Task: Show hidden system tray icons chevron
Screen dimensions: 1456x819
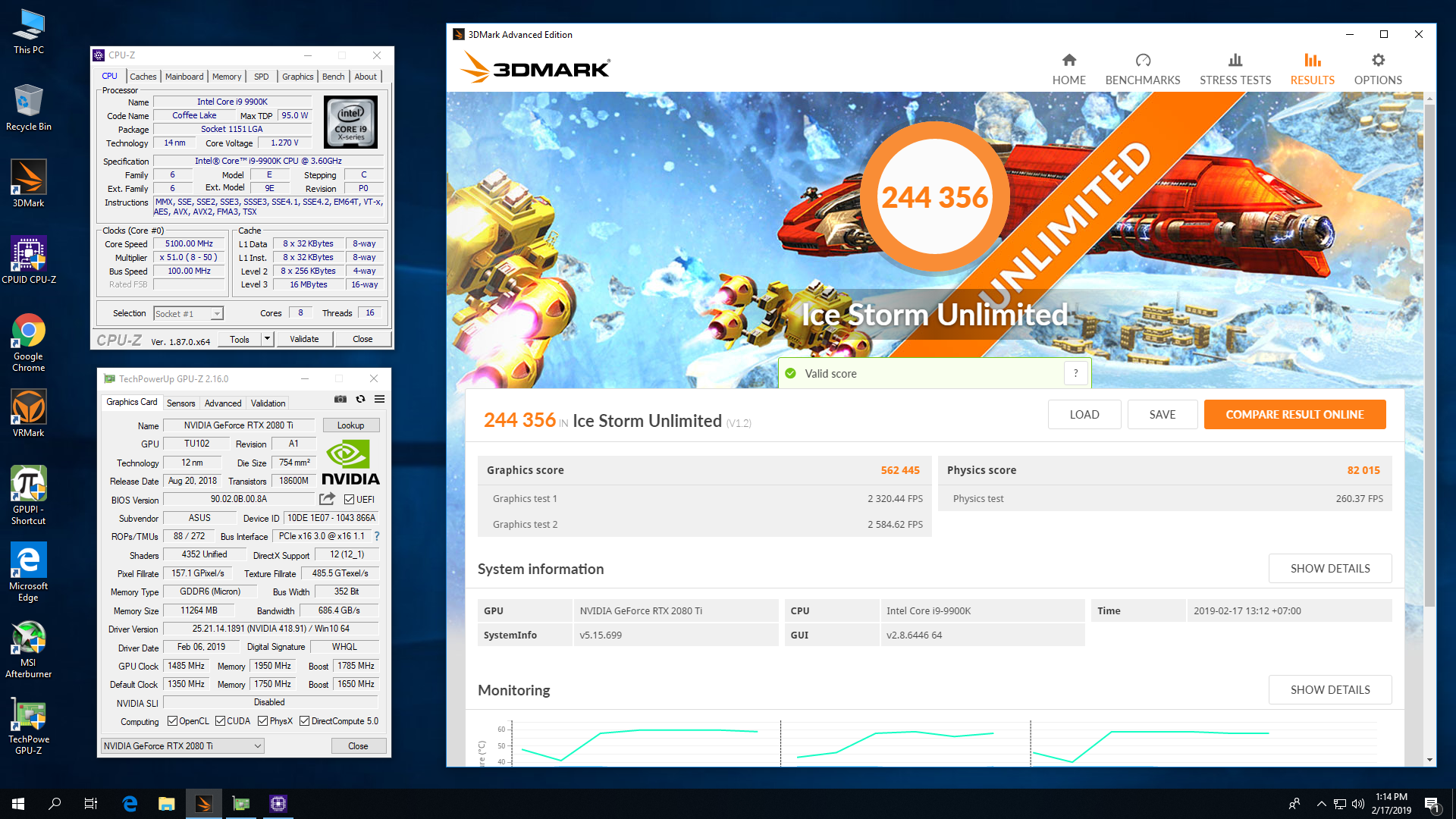Action: pos(1322,804)
